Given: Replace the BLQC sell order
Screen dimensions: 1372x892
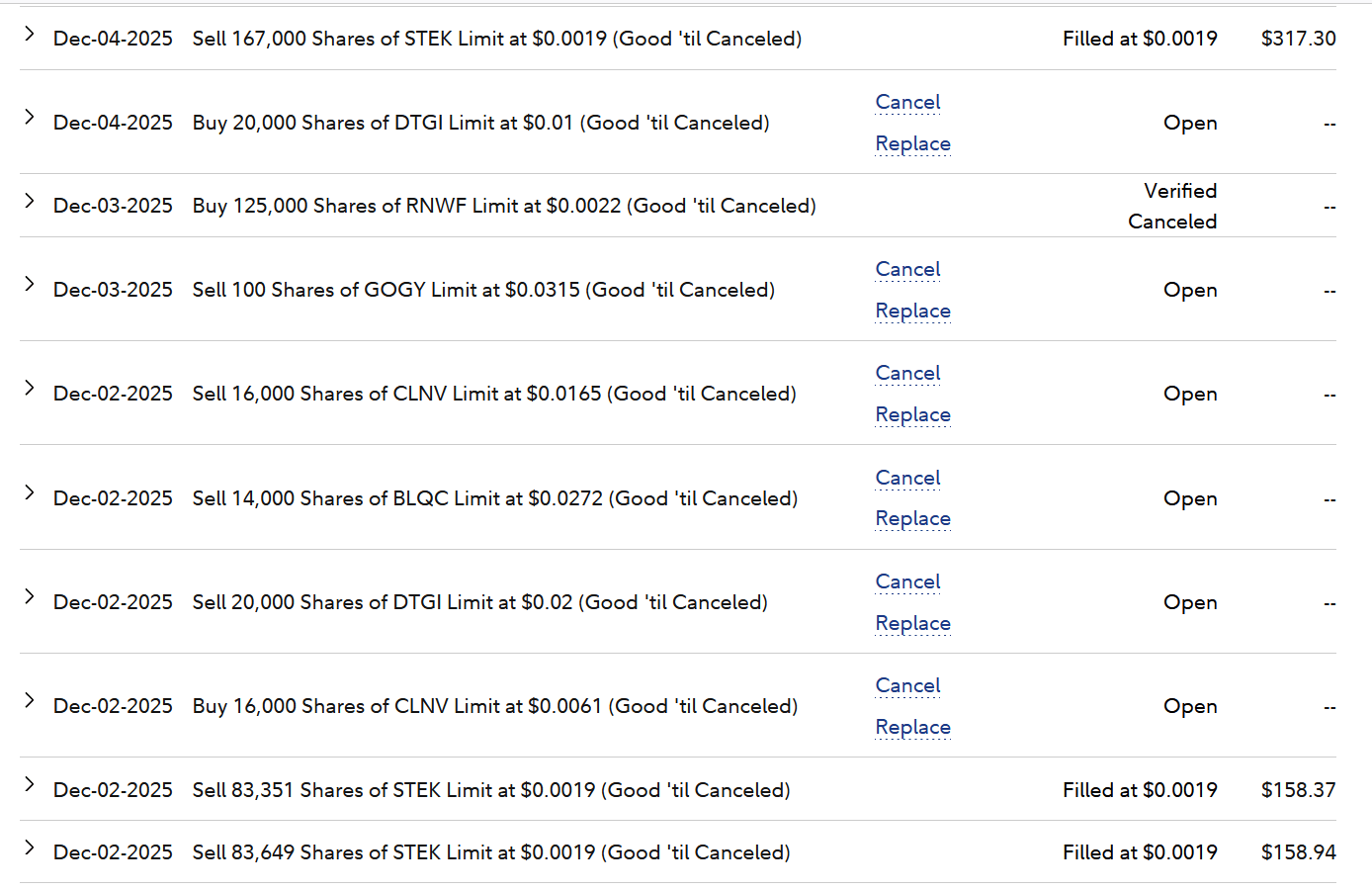Looking at the screenshot, I should click(912, 518).
